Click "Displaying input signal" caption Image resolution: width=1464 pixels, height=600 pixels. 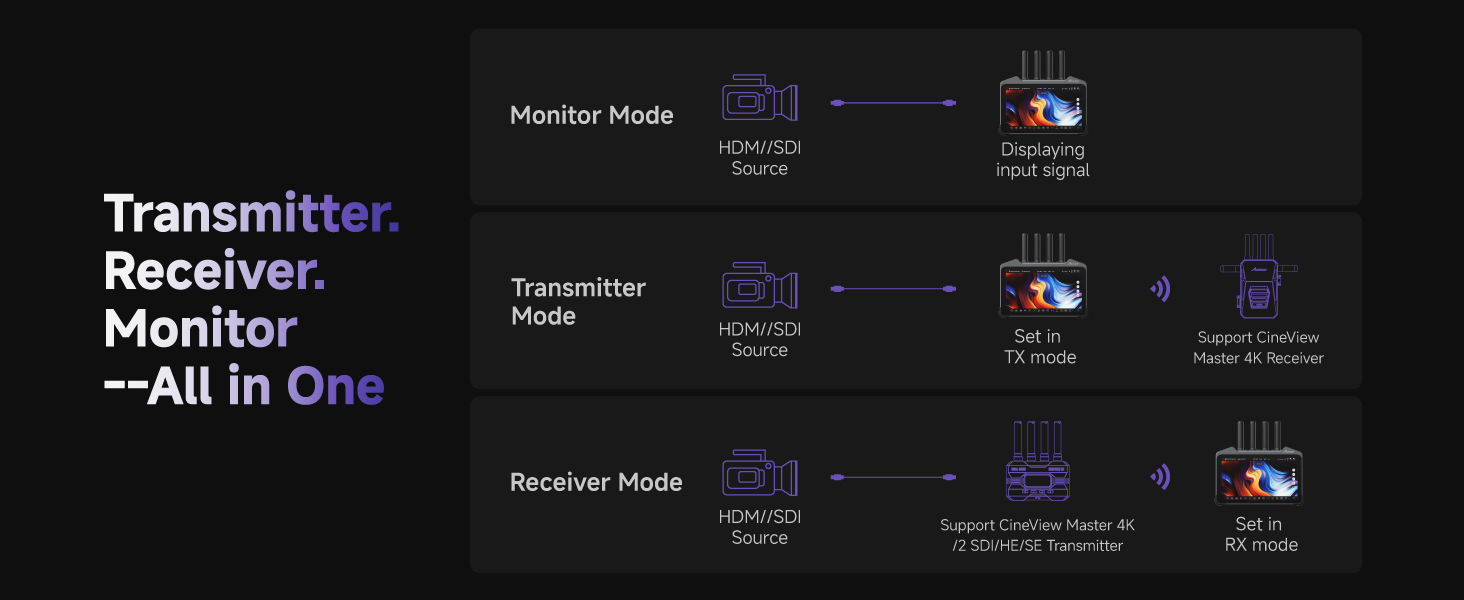[x=1042, y=160]
